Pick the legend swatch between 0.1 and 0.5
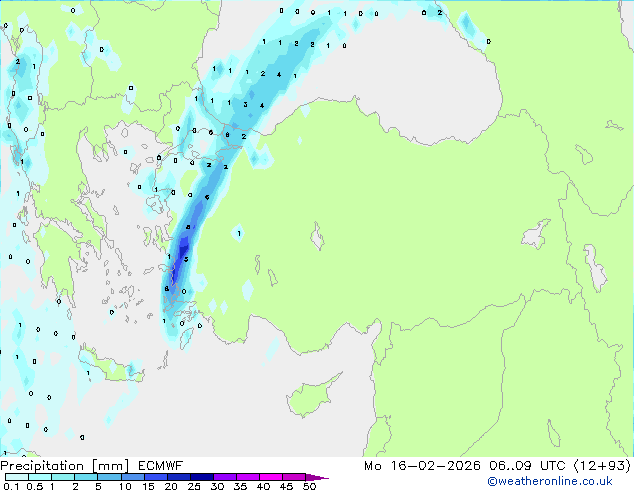The width and height of the screenshot is (634, 490). pos(17,477)
